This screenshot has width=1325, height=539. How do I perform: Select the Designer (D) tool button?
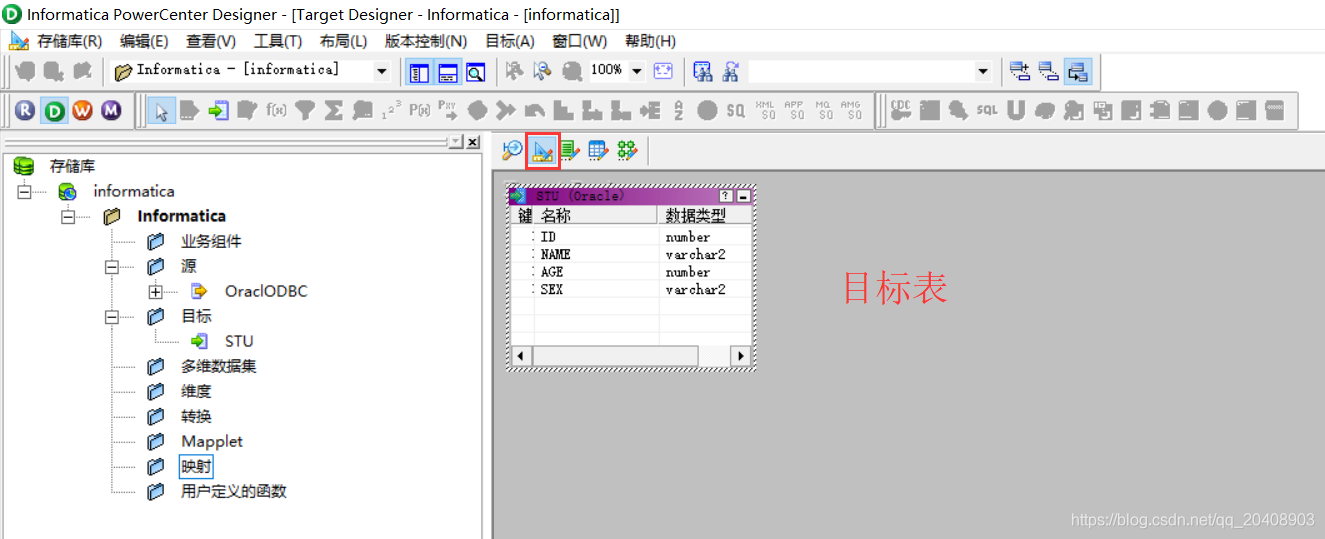pyautogui.click(x=54, y=111)
